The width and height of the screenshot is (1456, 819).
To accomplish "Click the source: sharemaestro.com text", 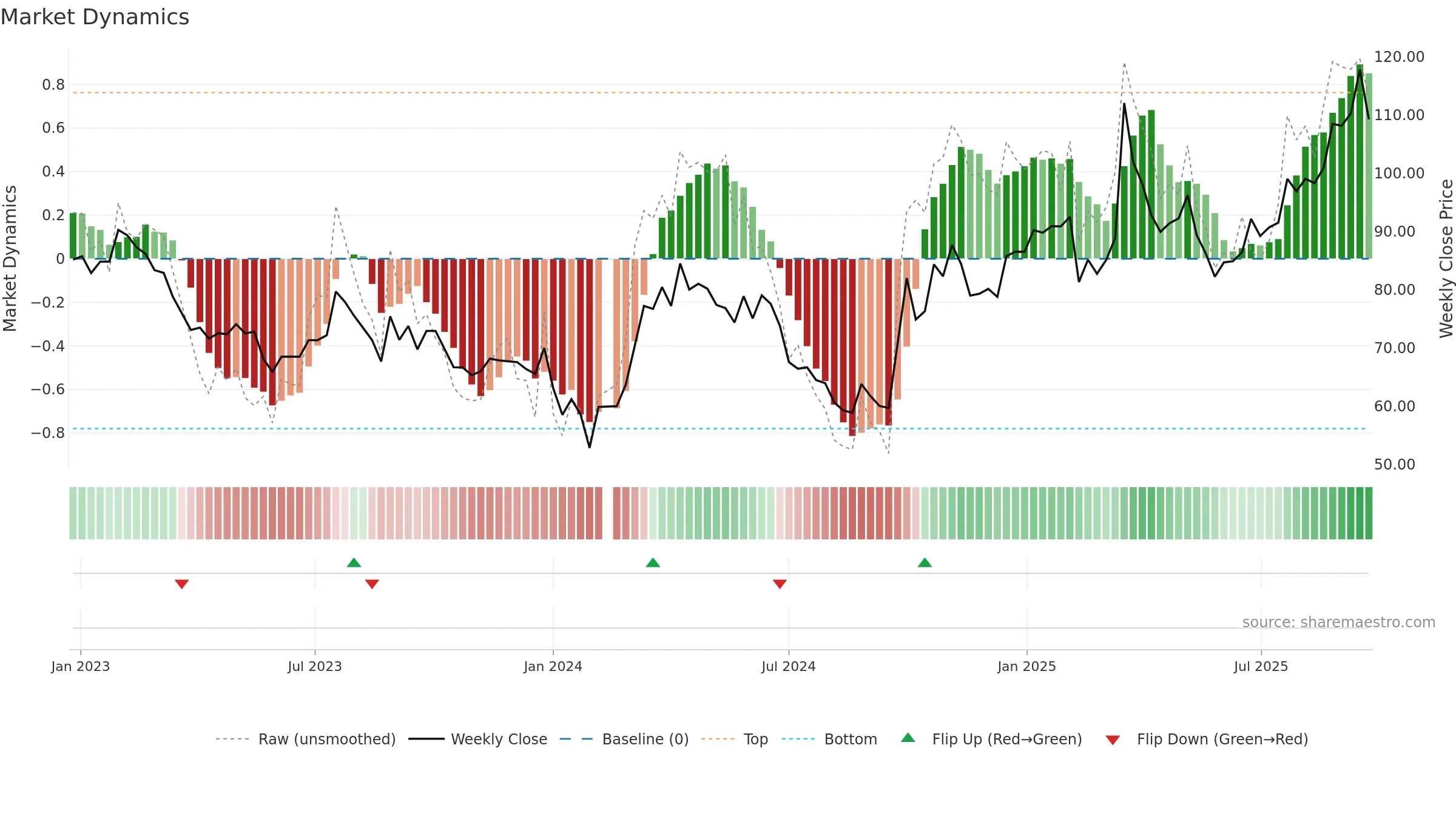I will pyautogui.click(x=1339, y=622).
